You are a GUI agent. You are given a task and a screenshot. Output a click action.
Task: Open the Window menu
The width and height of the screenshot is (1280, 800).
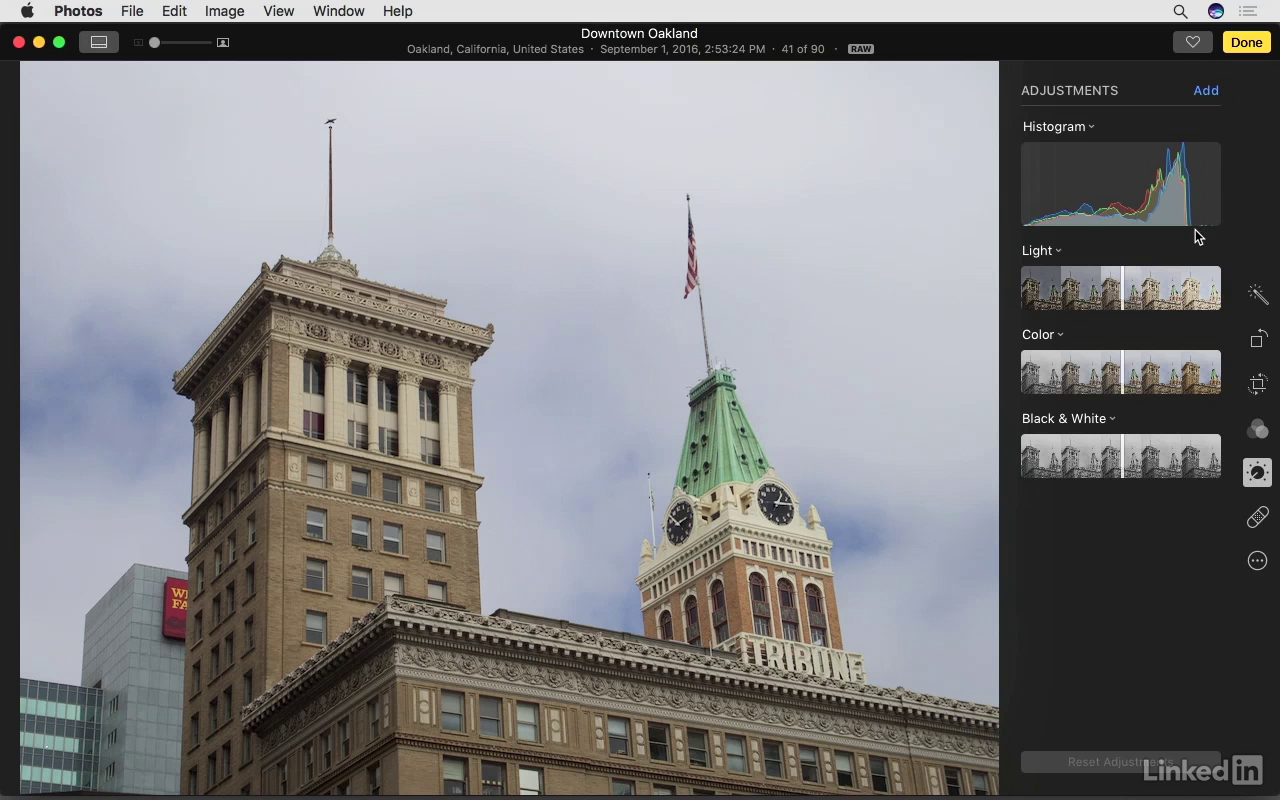click(x=338, y=11)
